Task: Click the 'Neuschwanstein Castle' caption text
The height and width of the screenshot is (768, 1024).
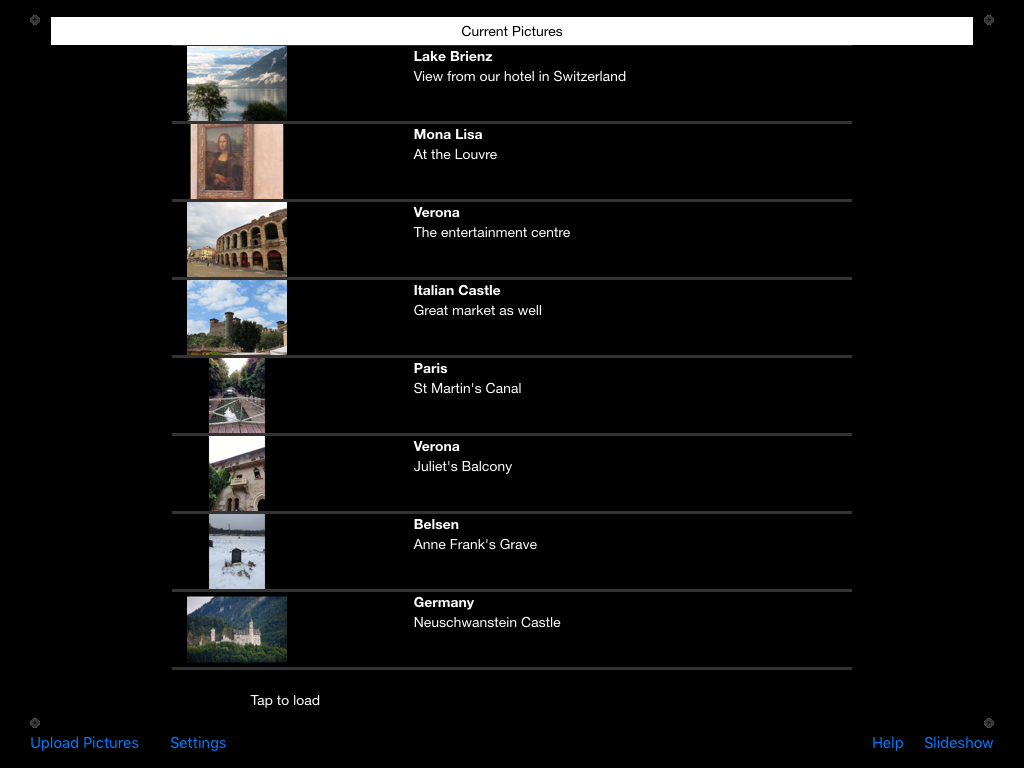Action: (487, 623)
